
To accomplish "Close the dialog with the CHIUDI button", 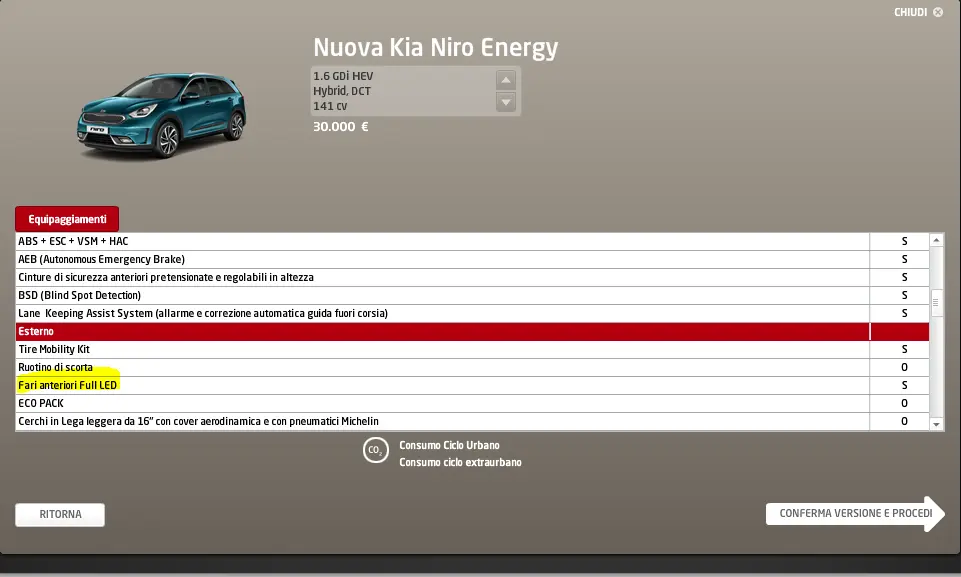I will [x=918, y=12].
